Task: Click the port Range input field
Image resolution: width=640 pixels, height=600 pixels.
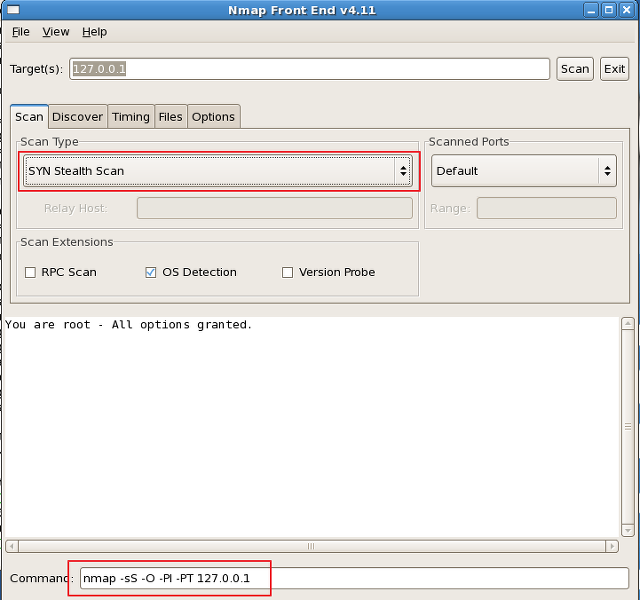Action: coord(547,208)
